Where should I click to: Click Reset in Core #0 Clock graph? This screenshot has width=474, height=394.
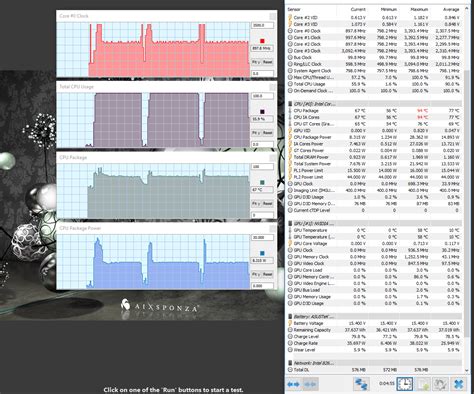coord(268,62)
